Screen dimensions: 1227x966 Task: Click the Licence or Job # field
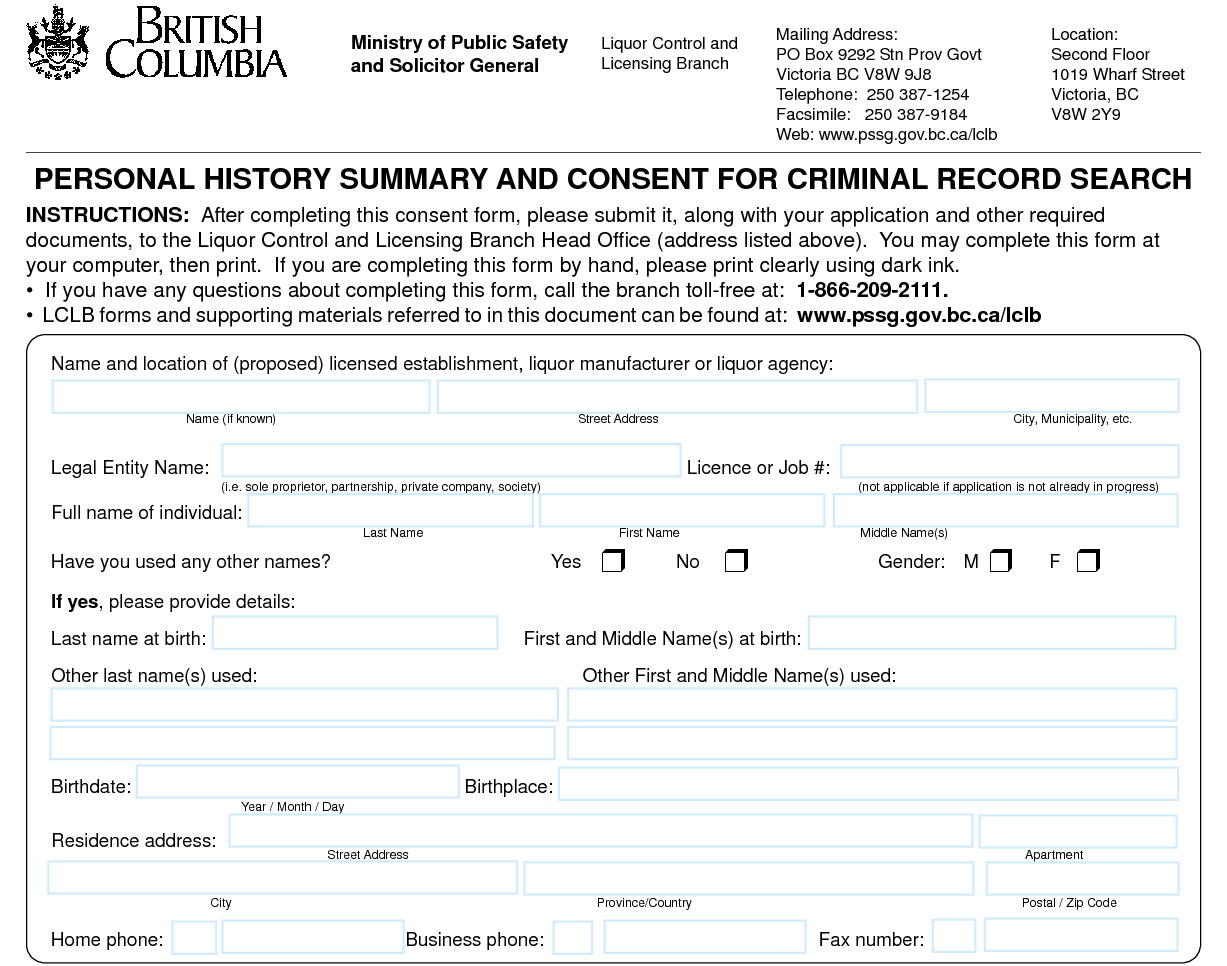coord(1009,461)
